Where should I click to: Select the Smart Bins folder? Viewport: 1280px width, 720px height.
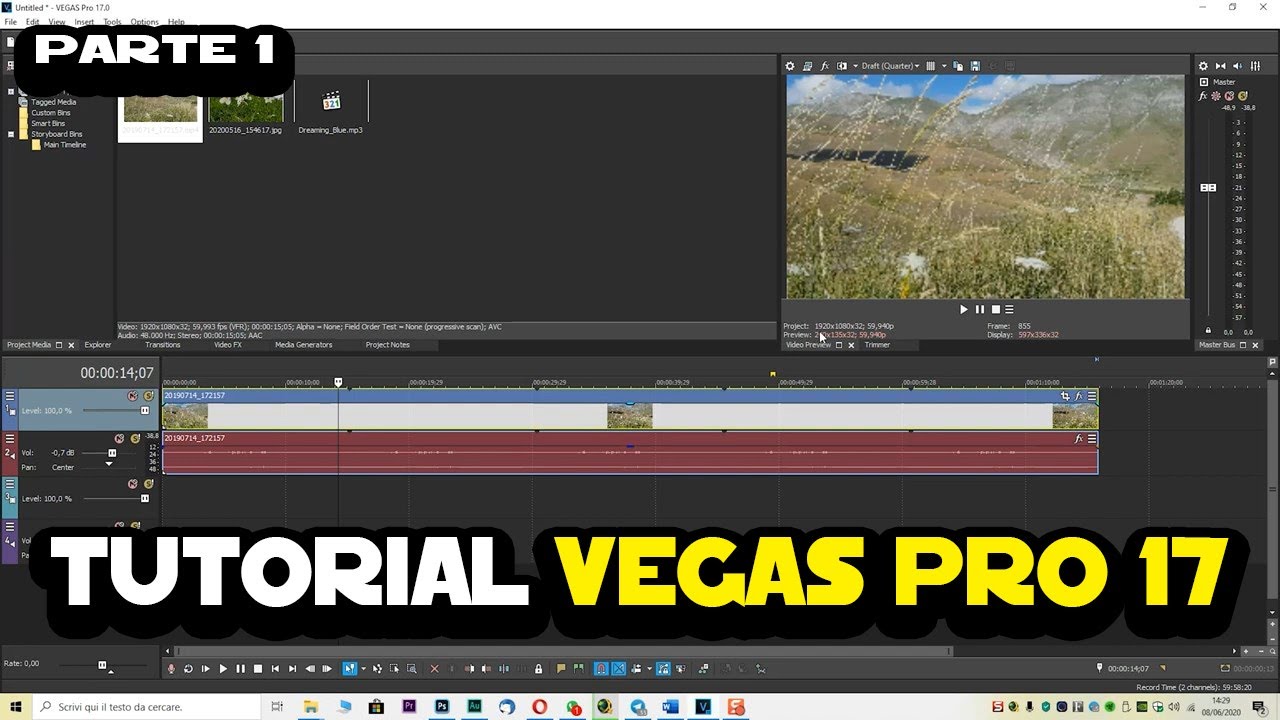[x=48, y=123]
